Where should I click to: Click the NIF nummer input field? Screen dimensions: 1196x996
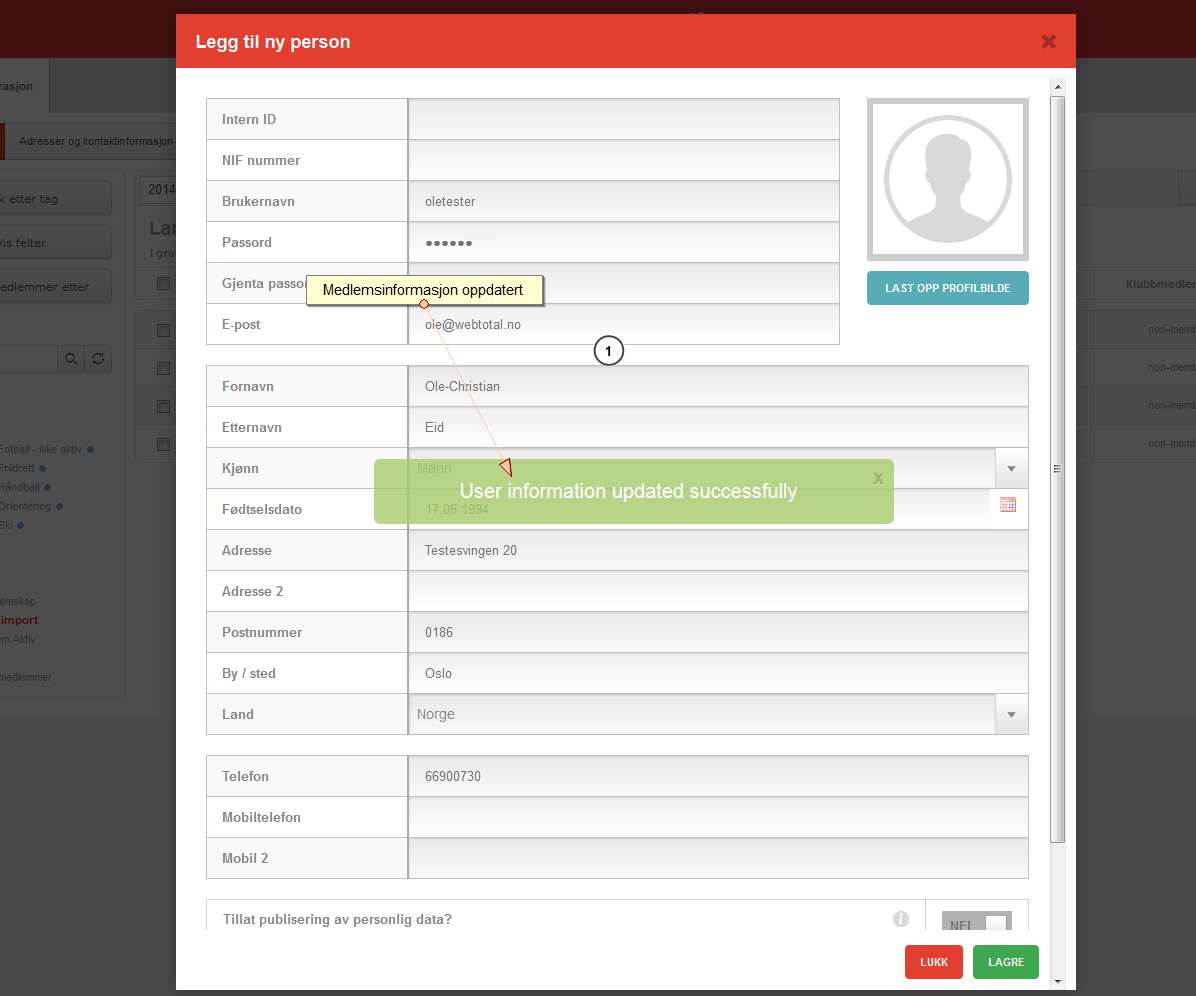point(624,160)
